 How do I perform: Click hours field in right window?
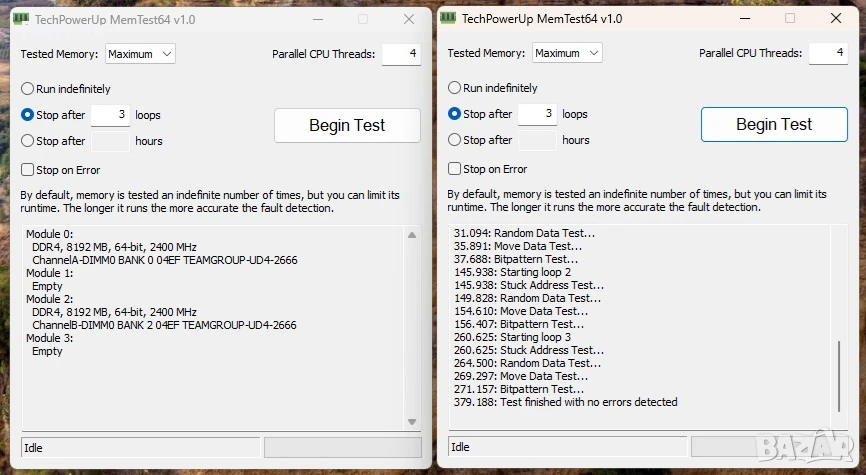pyautogui.click(x=537, y=140)
